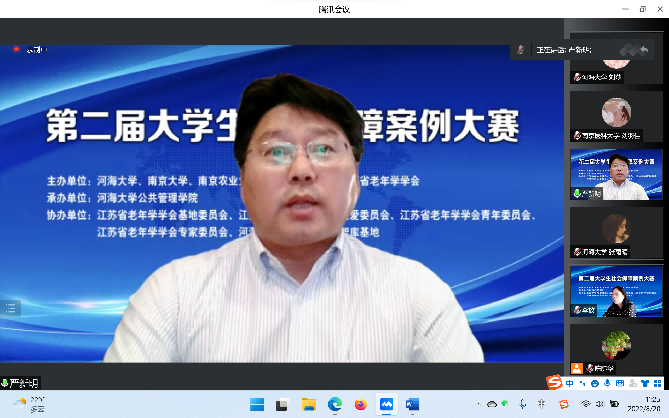The image size is (669, 418).
Task: Launch Microsoft Edge from the taskbar
Action: (335, 404)
